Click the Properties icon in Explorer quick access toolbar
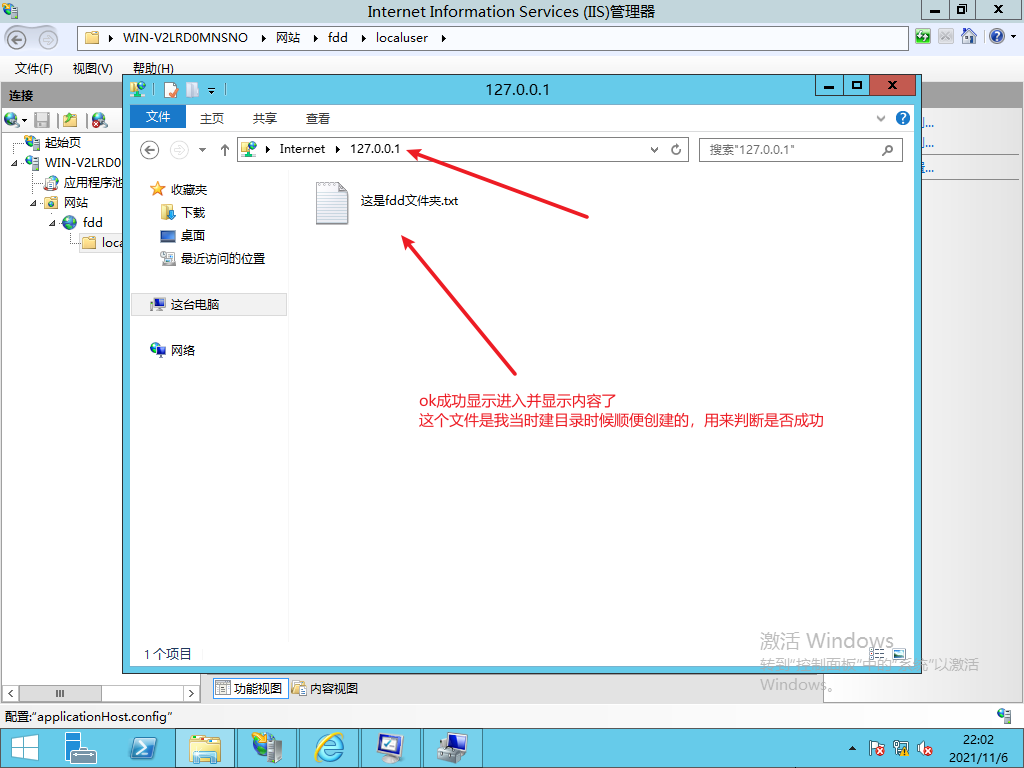 point(170,89)
